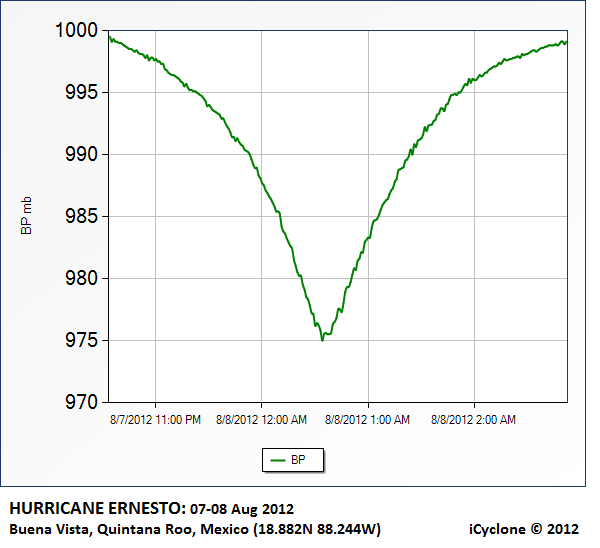This screenshot has width=600, height=548.
Task: Click the pressure minimum point of the curve
Action: click(322, 340)
